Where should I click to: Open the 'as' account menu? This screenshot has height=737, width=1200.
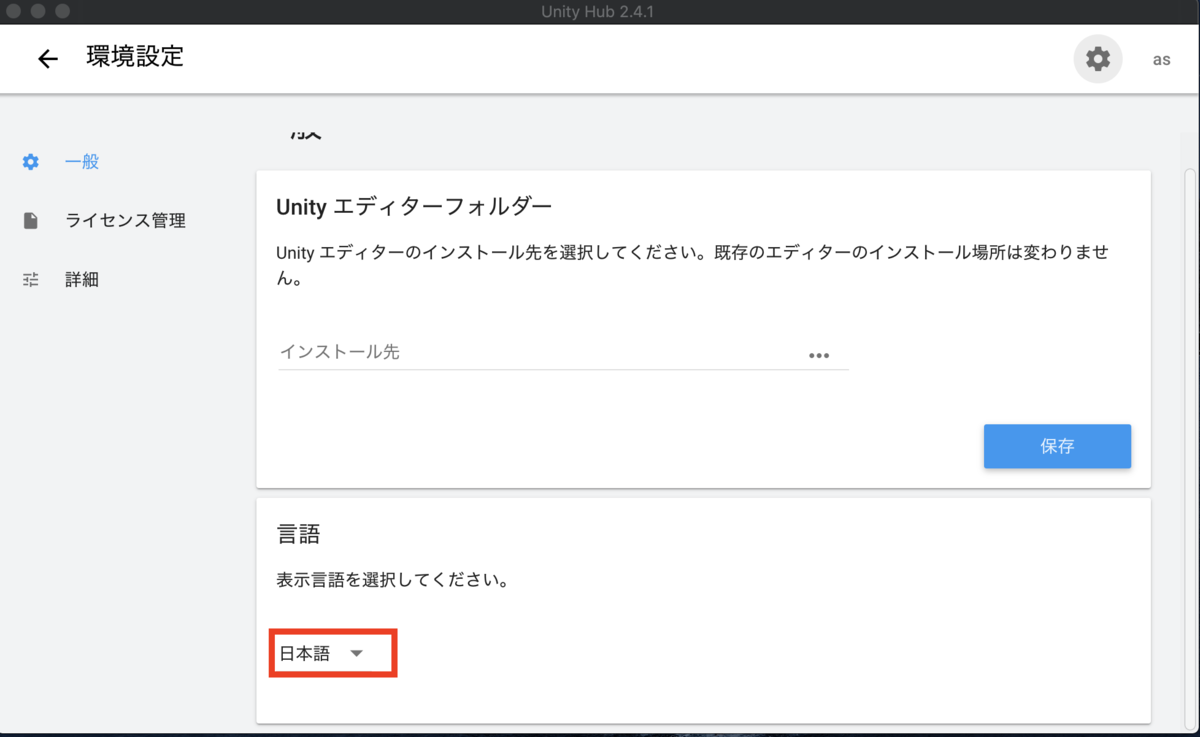1161,59
